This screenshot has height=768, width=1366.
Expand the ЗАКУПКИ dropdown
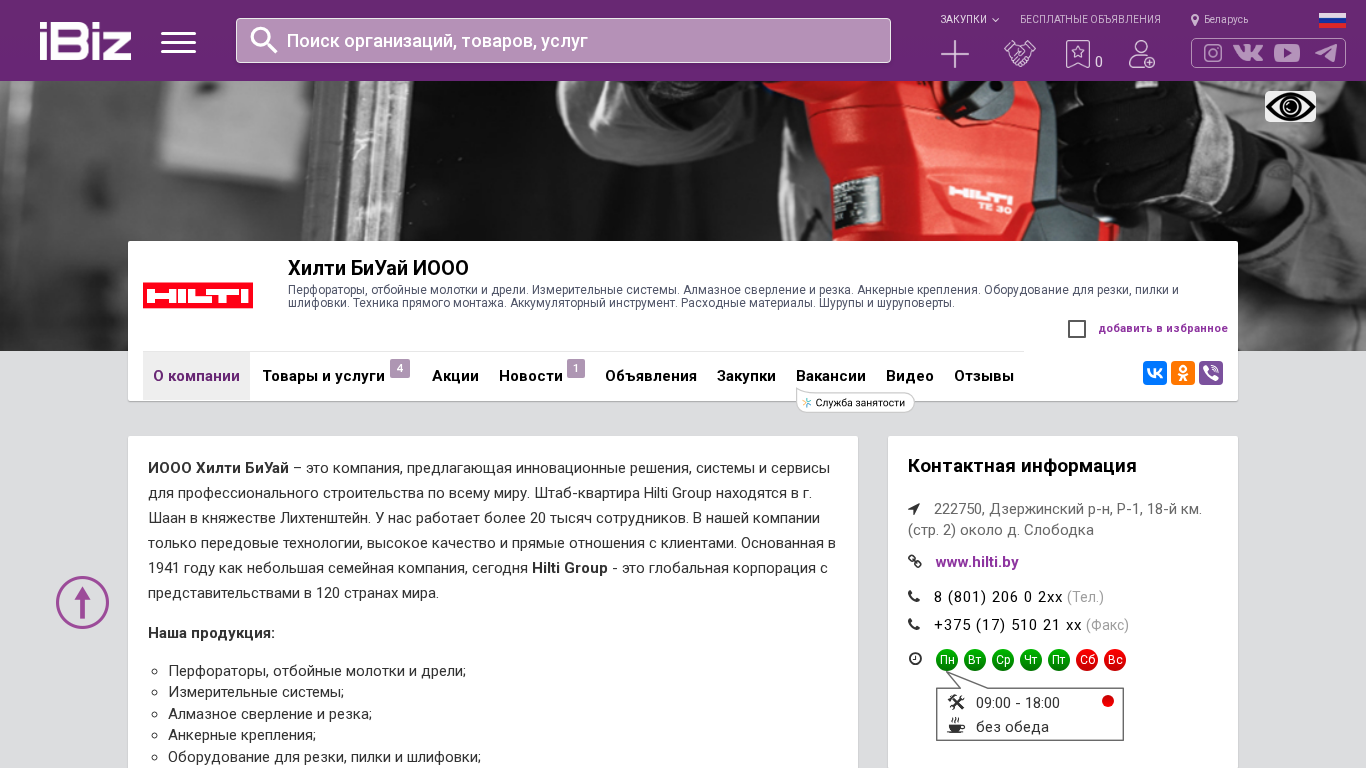[969, 19]
